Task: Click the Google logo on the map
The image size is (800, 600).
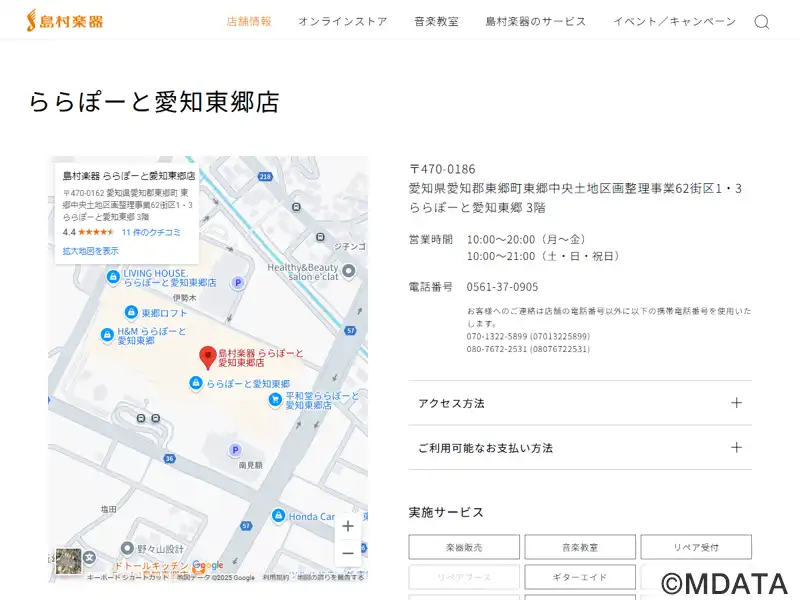Action: pyautogui.click(x=208, y=565)
